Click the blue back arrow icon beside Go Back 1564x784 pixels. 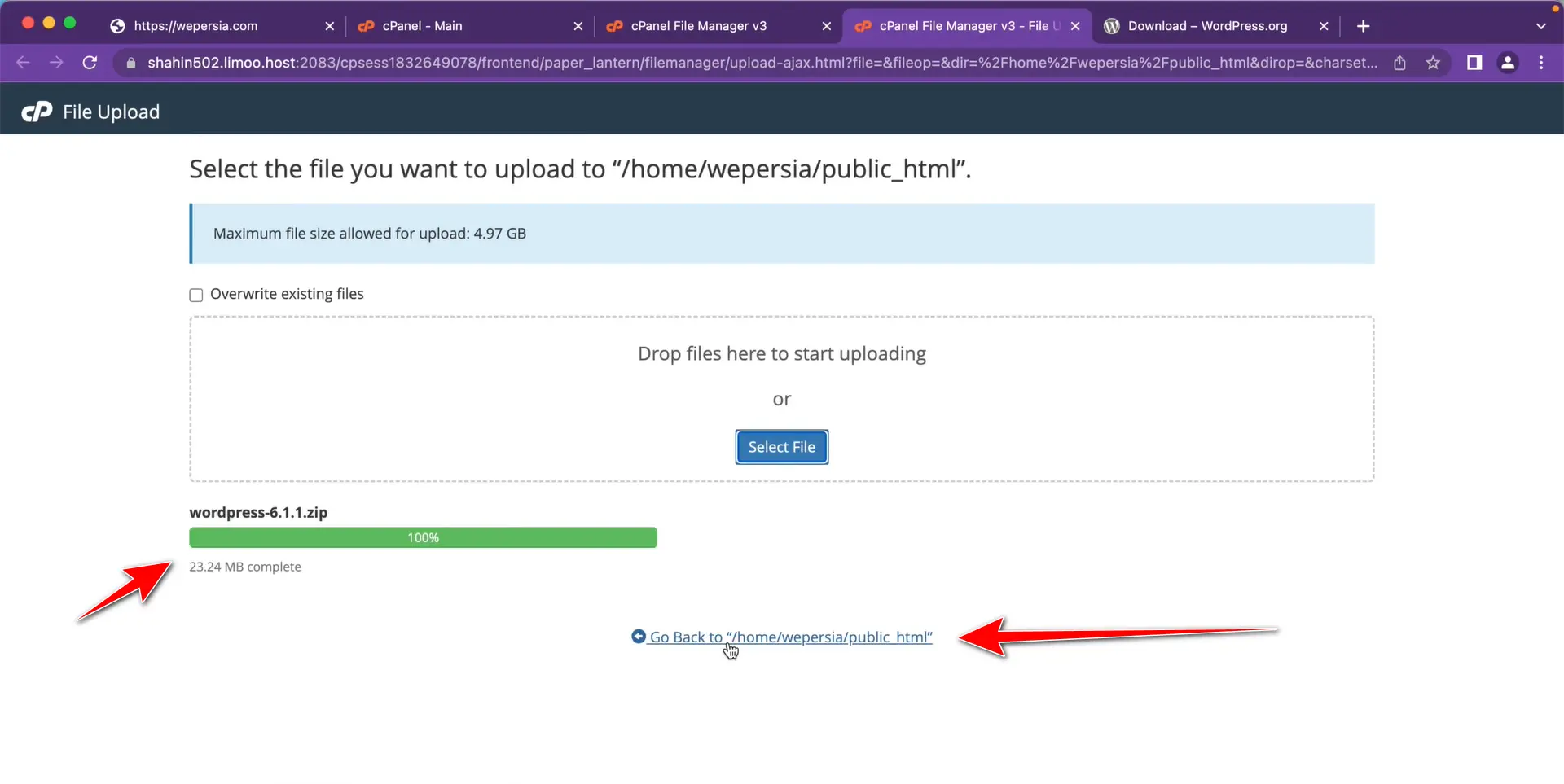[x=639, y=636]
